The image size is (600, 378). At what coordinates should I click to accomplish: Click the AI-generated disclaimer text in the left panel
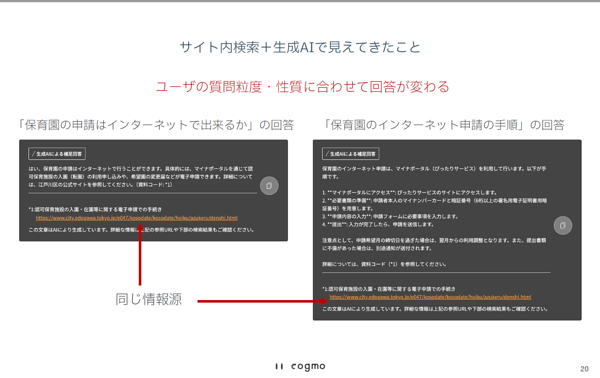coord(141,230)
